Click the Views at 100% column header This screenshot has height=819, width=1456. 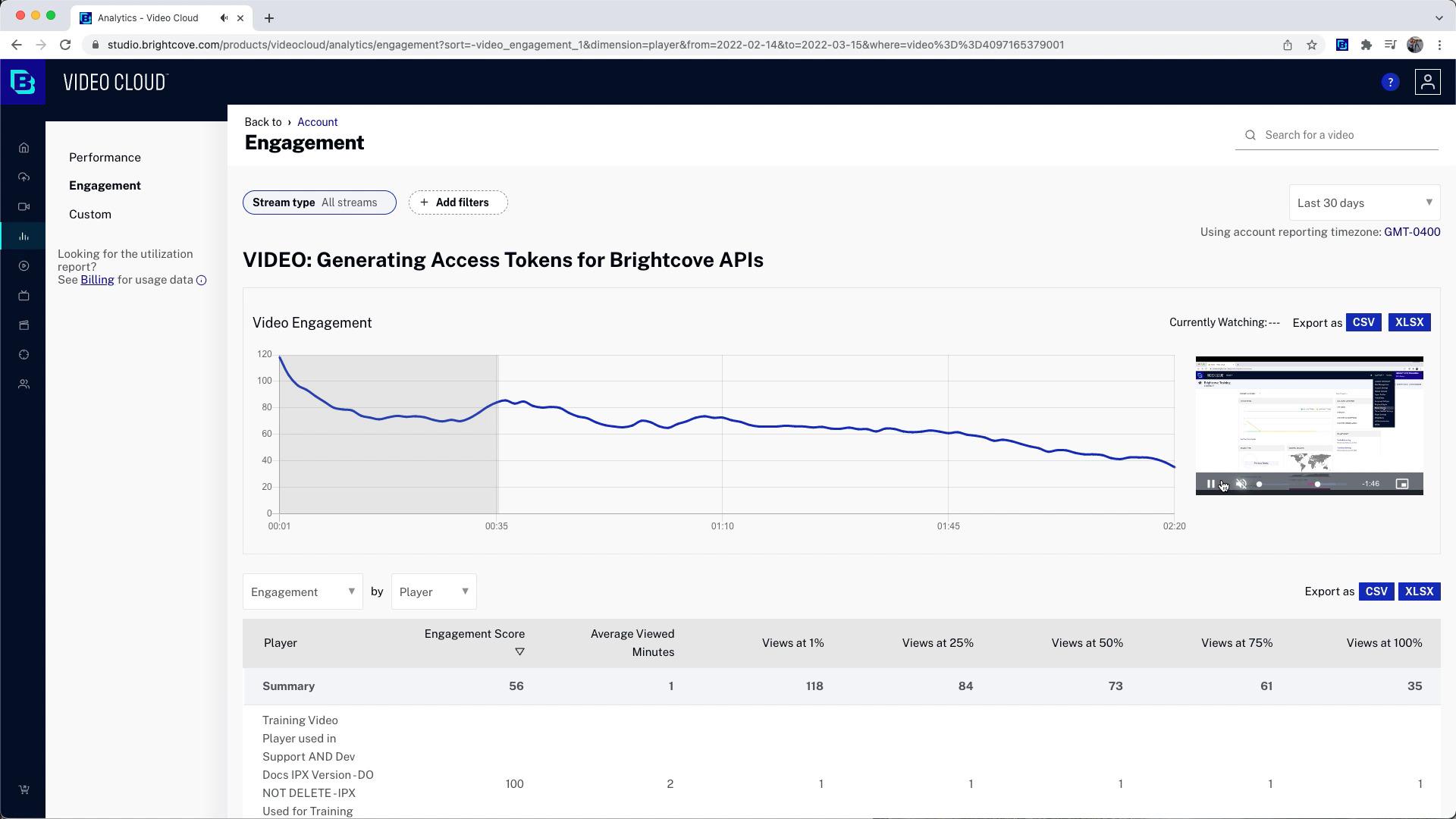pos(1384,643)
